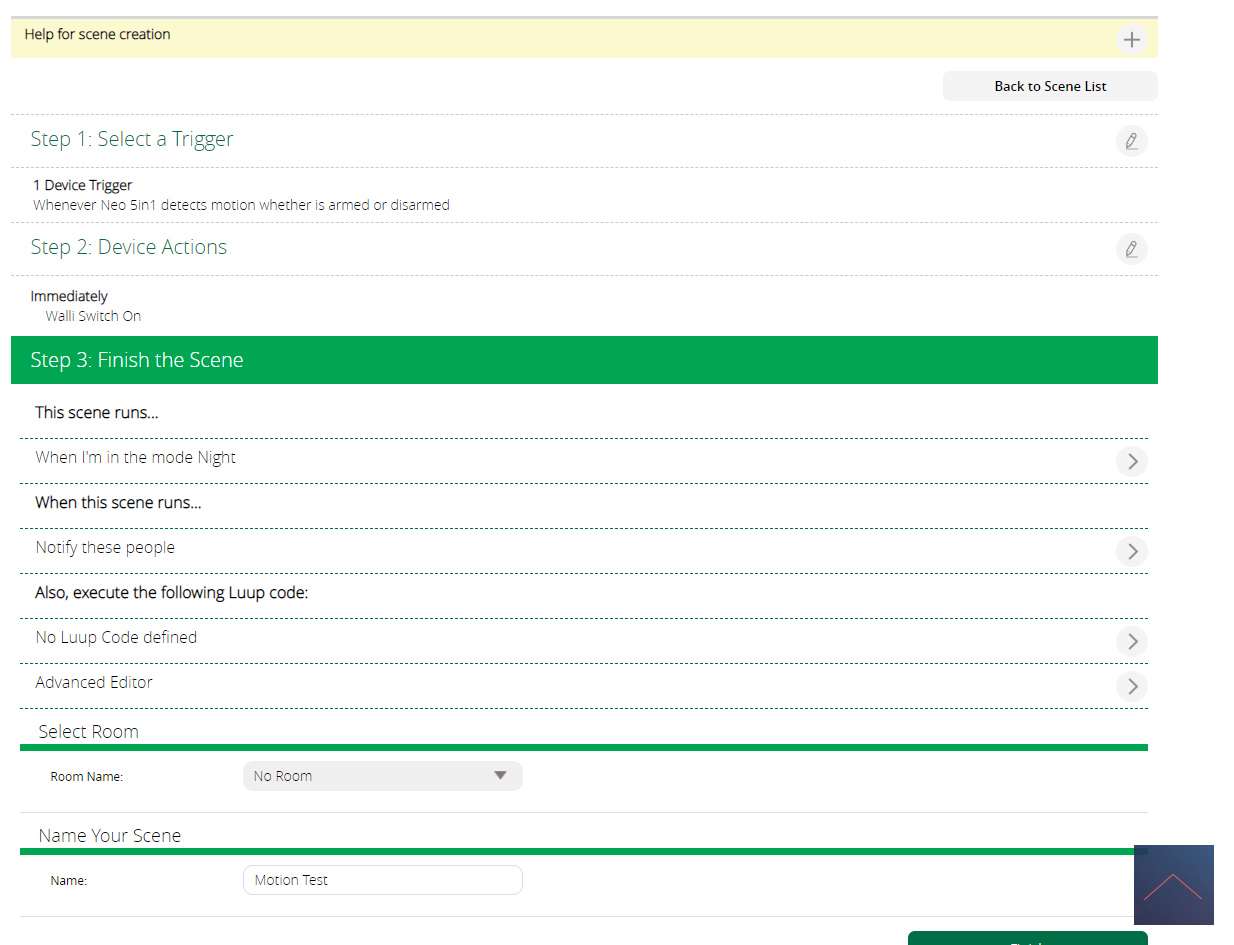Select the Step 3: Finish the Scene header

pyautogui.click(x=137, y=360)
